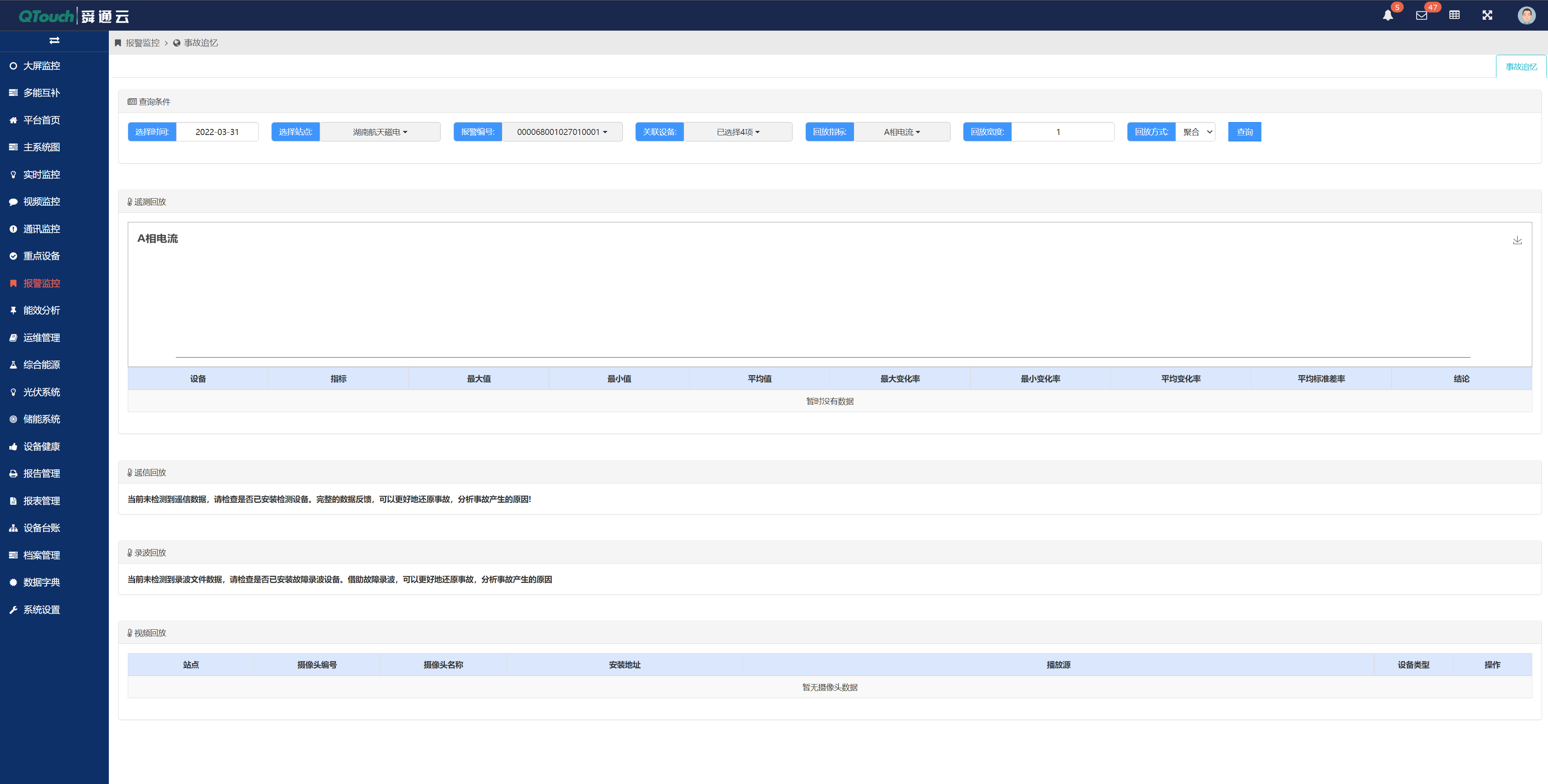Viewport: 1548px width, 784px height.
Task: Open the 回放指标 A相电流 dropdown
Action: [x=901, y=132]
